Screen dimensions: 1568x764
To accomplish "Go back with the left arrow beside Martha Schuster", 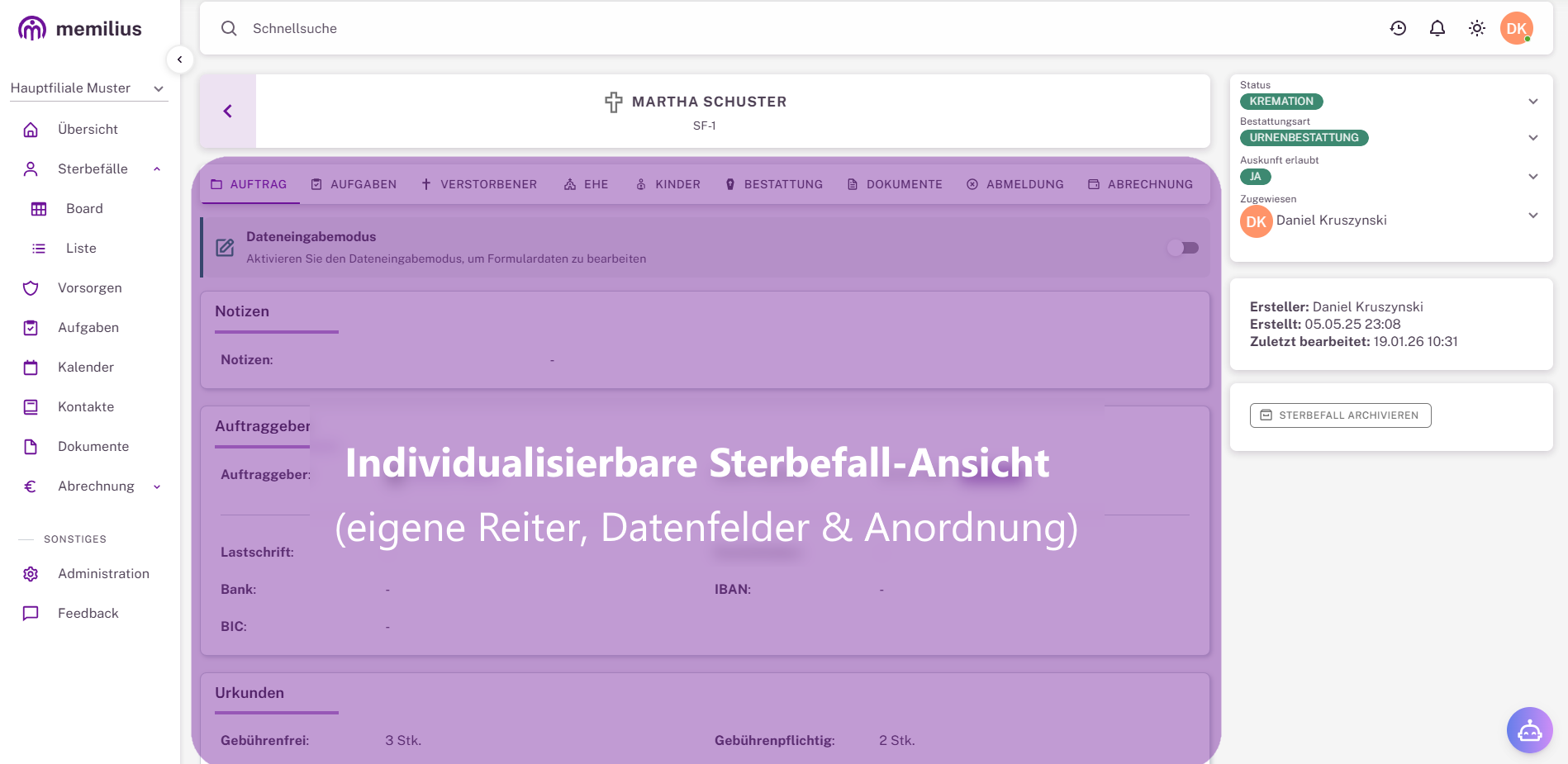I will (228, 112).
